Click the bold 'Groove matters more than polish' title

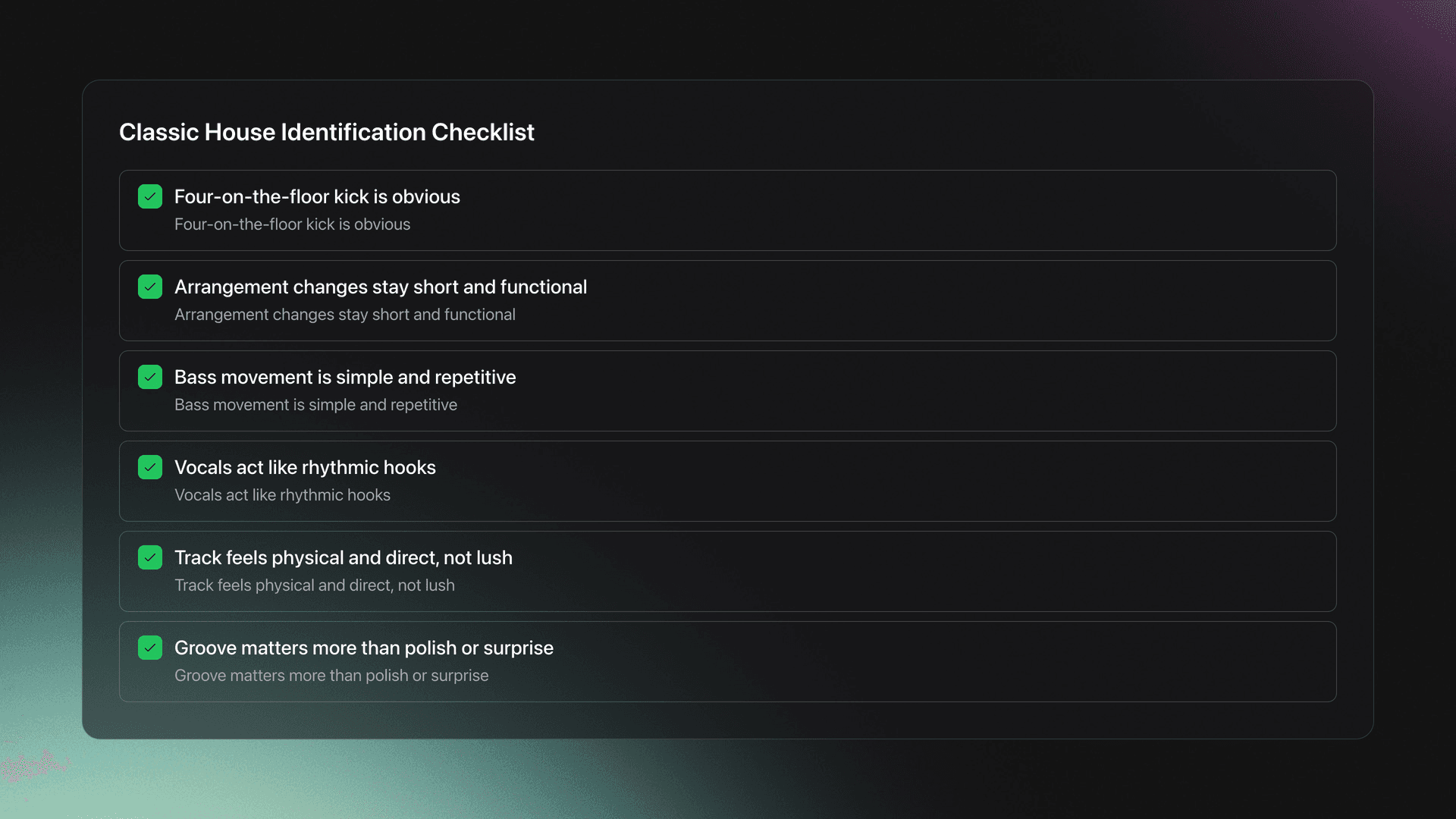(364, 648)
